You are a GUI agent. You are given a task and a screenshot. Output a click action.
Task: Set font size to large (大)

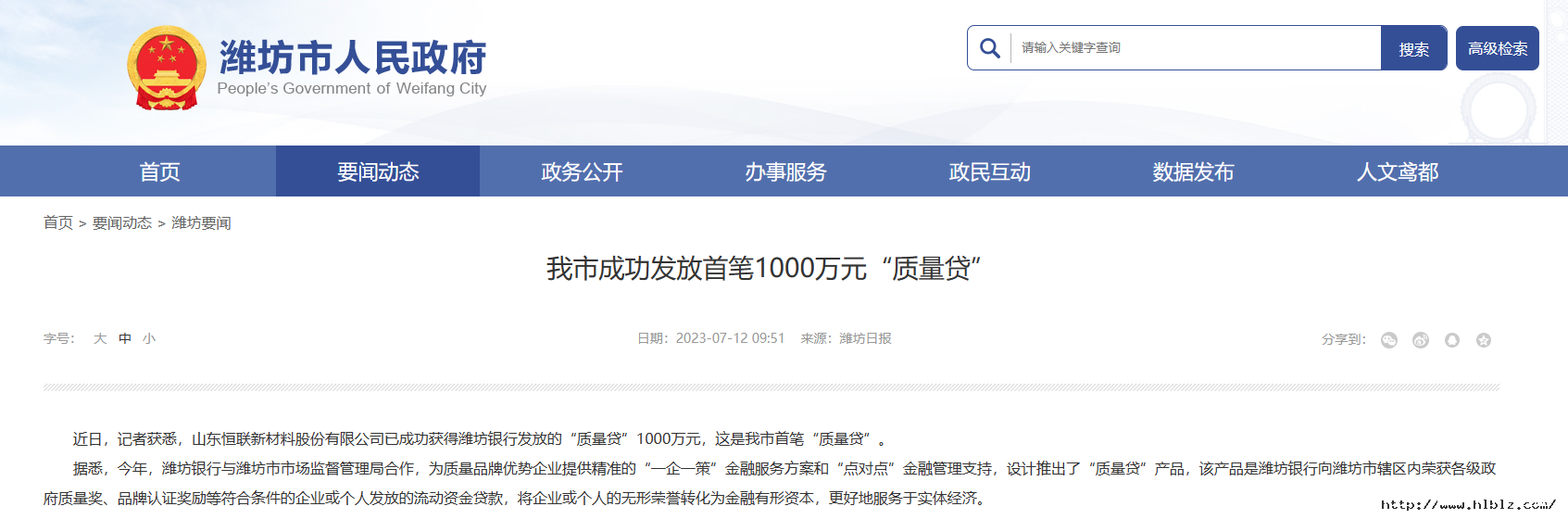[100, 339]
